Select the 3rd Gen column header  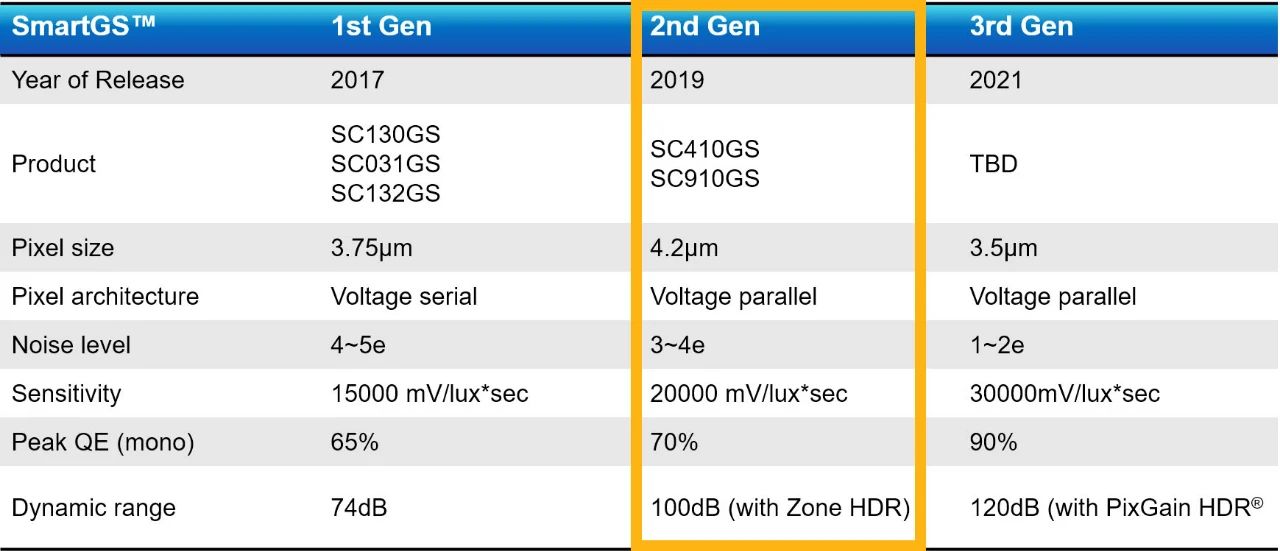point(1021,27)
